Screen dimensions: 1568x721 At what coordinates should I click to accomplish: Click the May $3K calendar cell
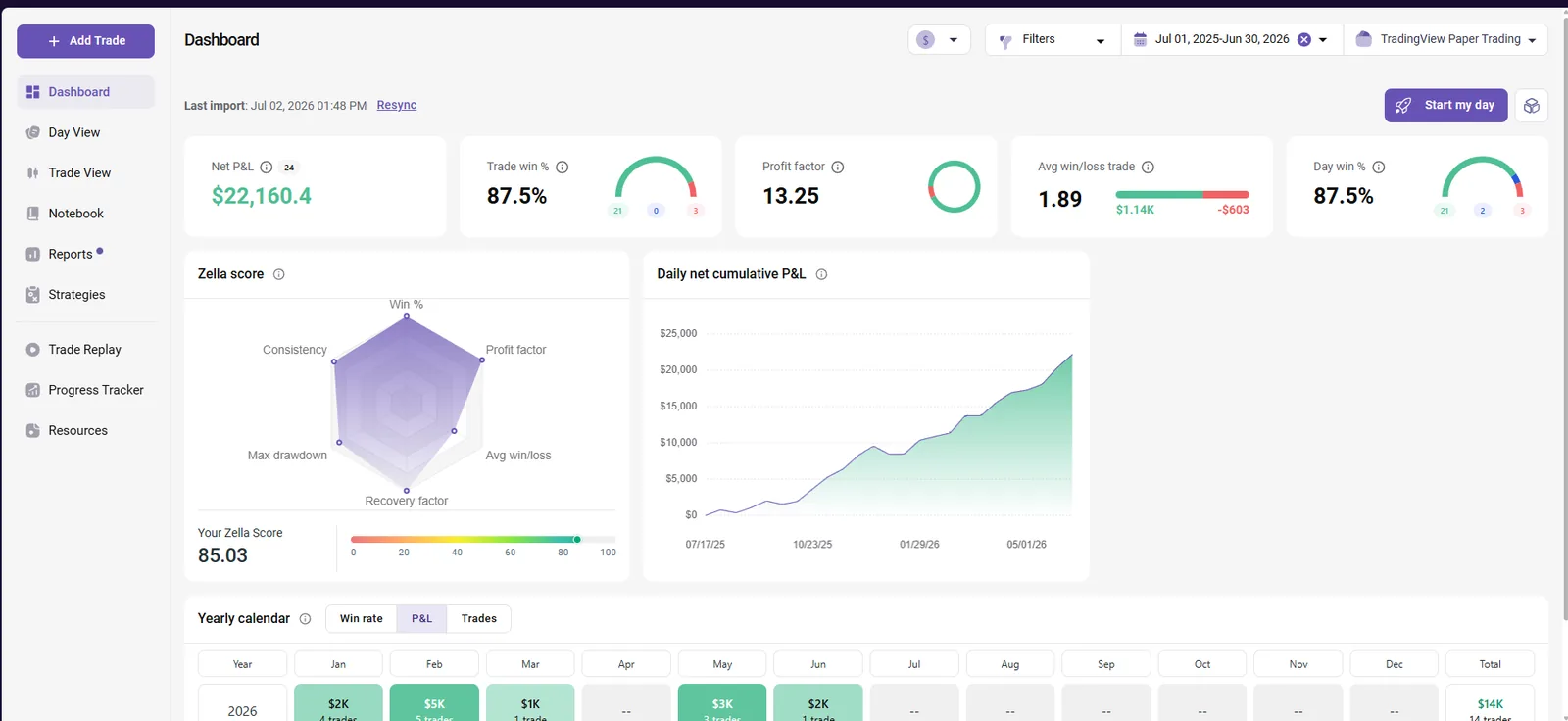pyautogui.click(x=722, y=703)
